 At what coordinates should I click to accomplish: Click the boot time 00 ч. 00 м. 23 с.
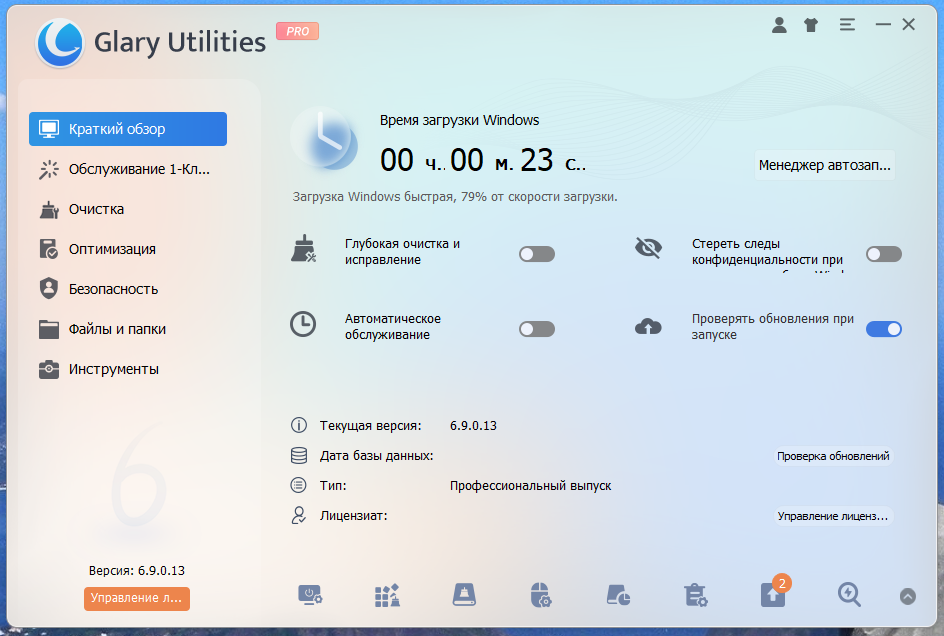pyautogui.click(x=483, y=161)
